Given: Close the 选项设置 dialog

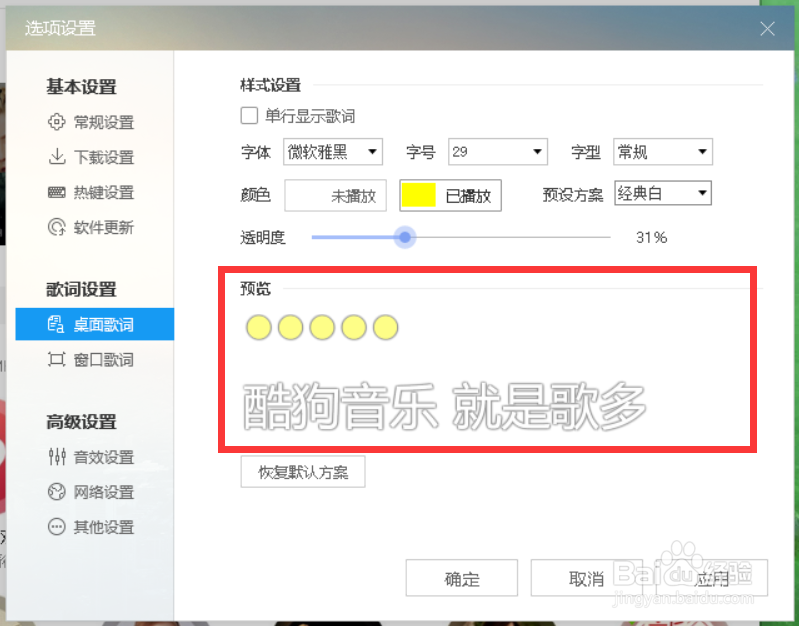Looking at the screenshot, I should click(767, 29).
